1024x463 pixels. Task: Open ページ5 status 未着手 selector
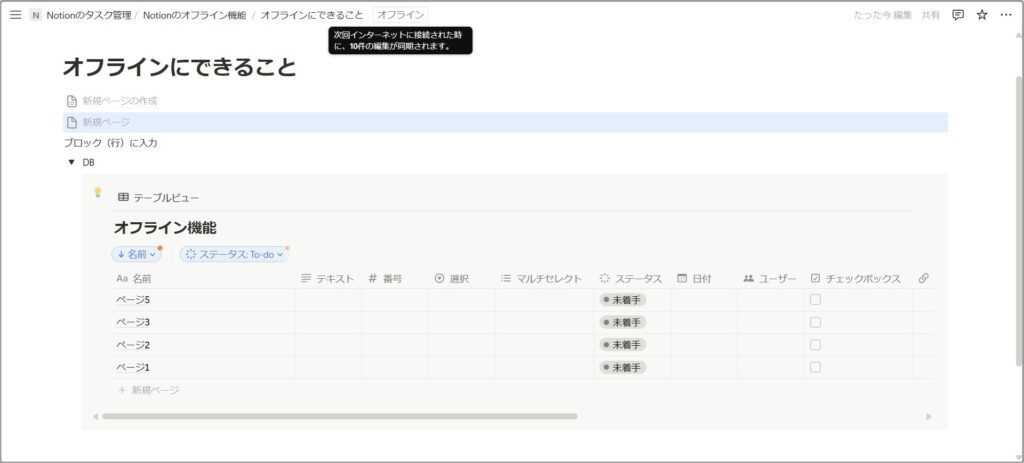click(623, 300)
